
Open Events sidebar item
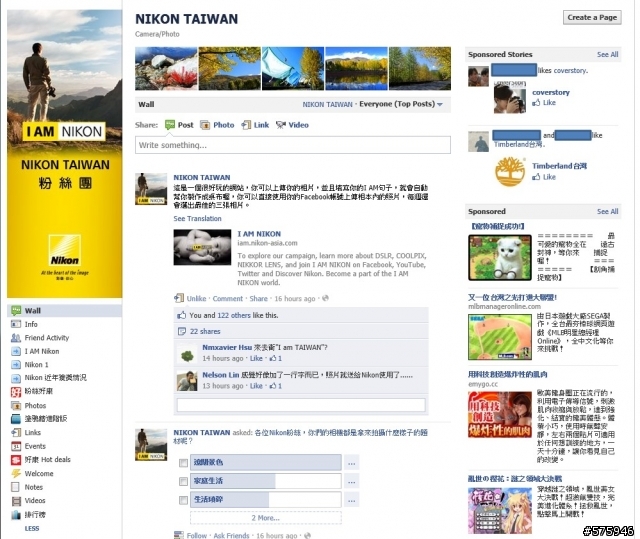click(x=35, y=446)
